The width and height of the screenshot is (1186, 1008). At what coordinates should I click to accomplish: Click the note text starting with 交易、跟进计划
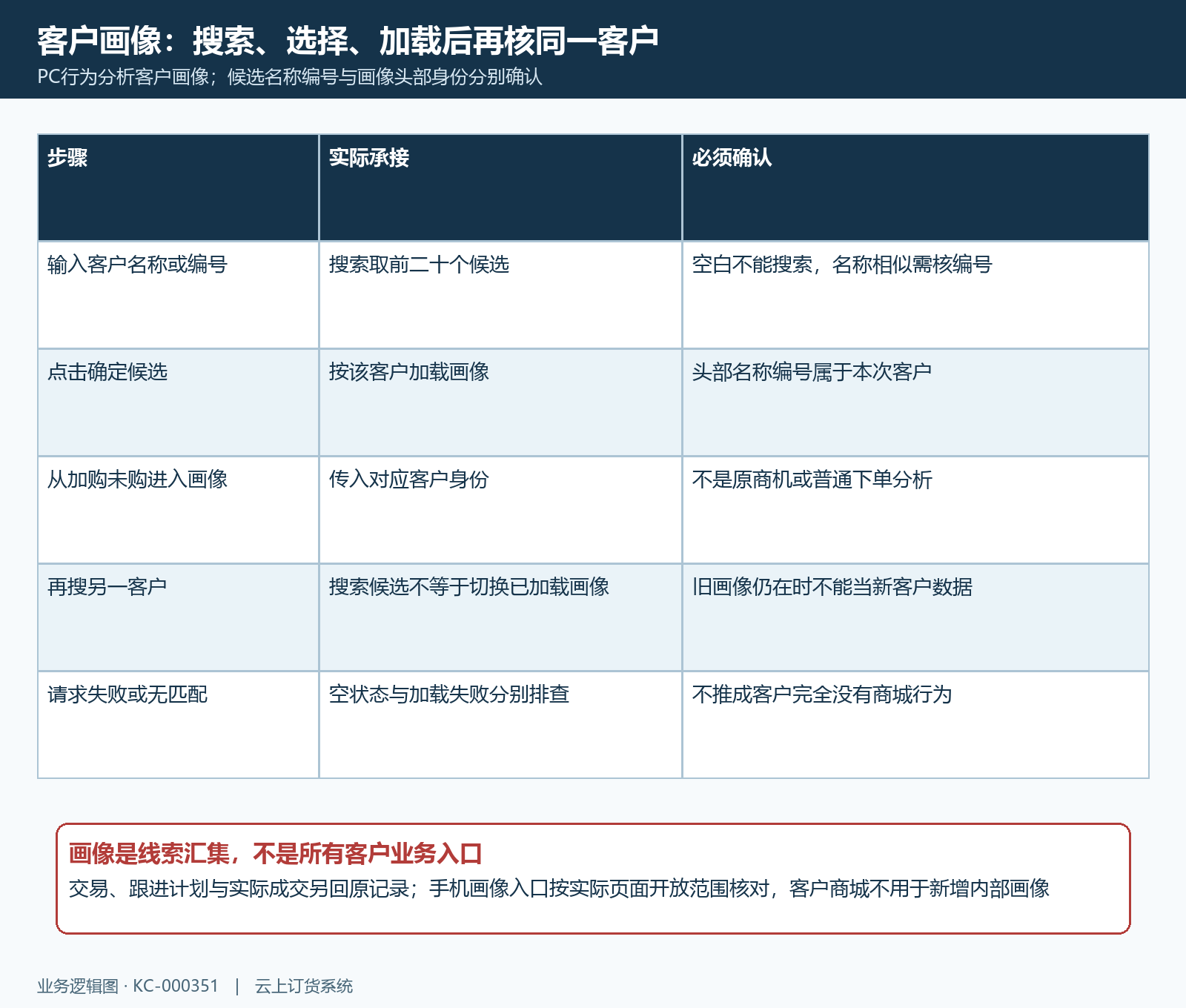coord(559,888)
